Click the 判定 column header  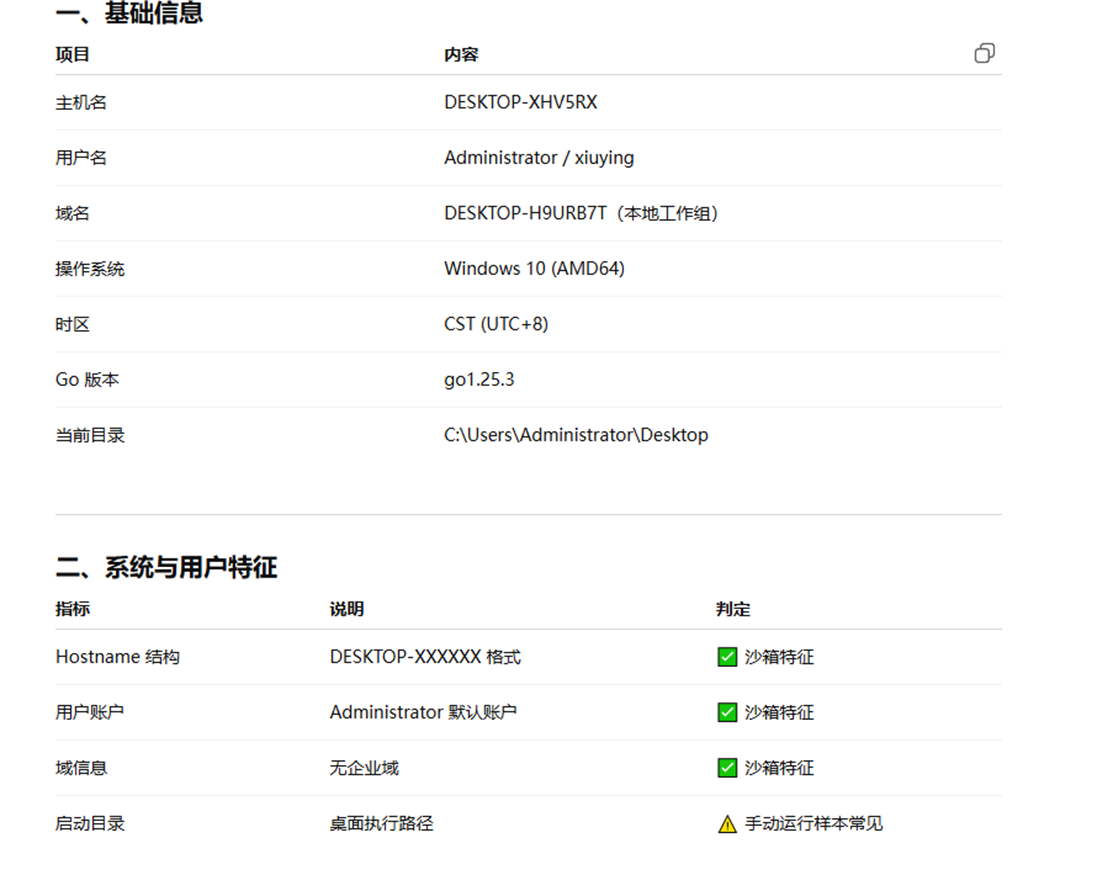click(x=733, y=609)
